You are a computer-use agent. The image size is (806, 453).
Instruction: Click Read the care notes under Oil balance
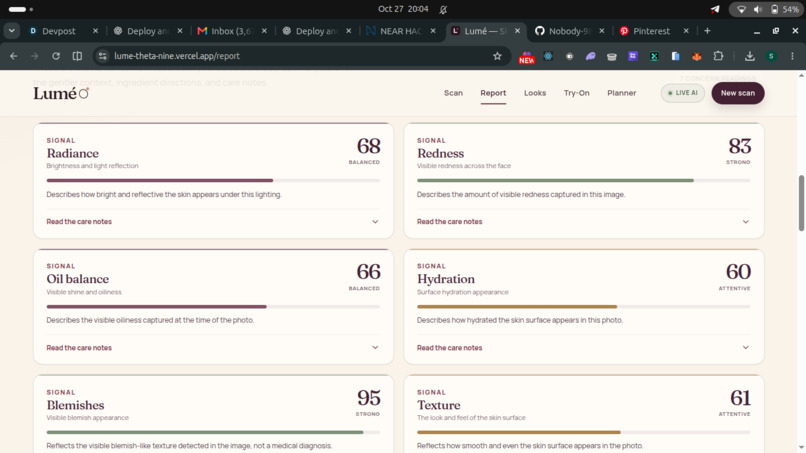point(79,348)
